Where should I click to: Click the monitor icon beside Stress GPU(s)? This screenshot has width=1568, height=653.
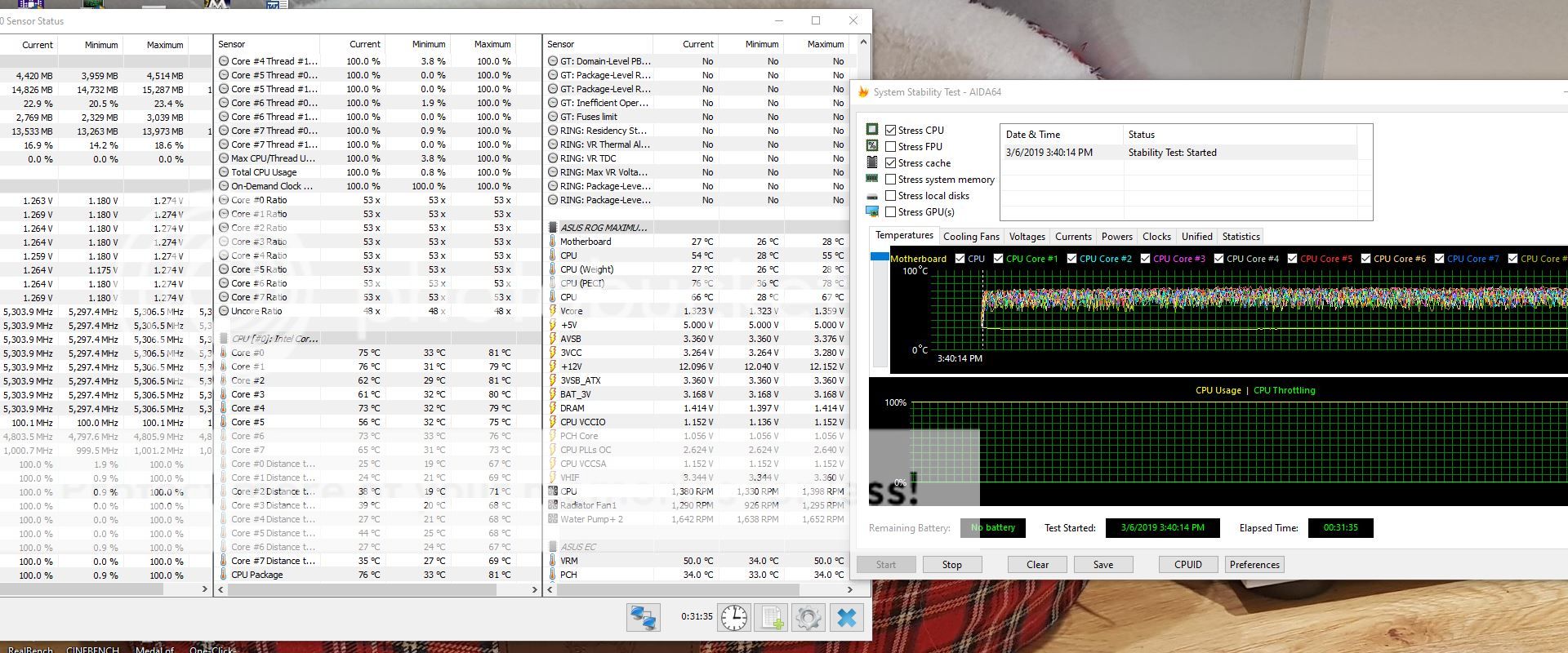coord(872,211)
